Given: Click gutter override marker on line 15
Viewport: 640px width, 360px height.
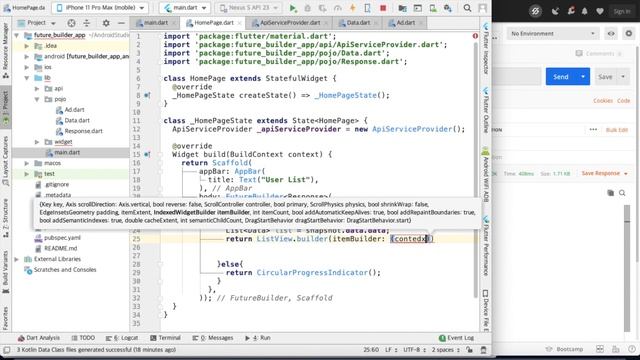Looking at the screenshot, I should pos(147,154).
